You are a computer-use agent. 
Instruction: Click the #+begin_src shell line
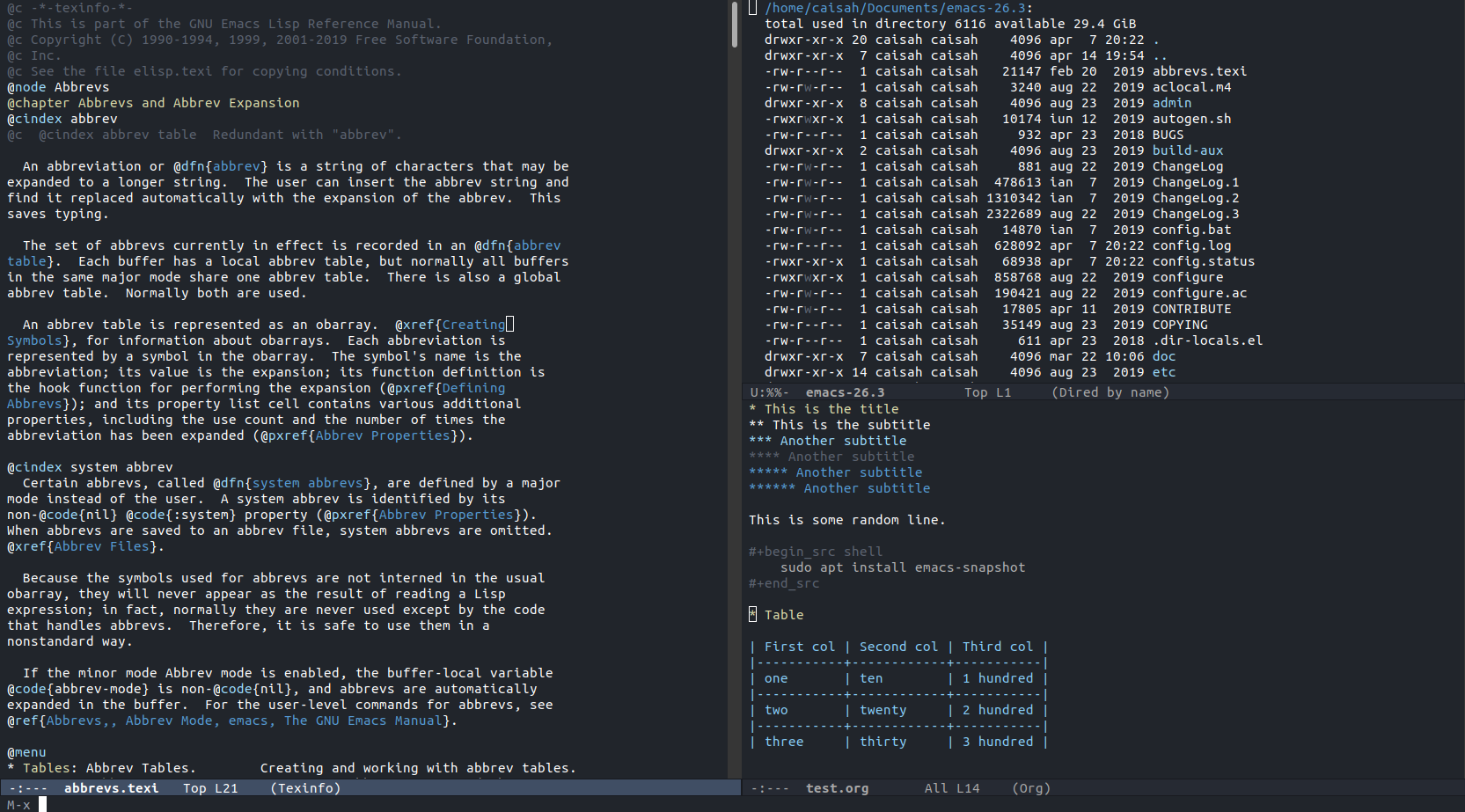click(x=816, y=552)
